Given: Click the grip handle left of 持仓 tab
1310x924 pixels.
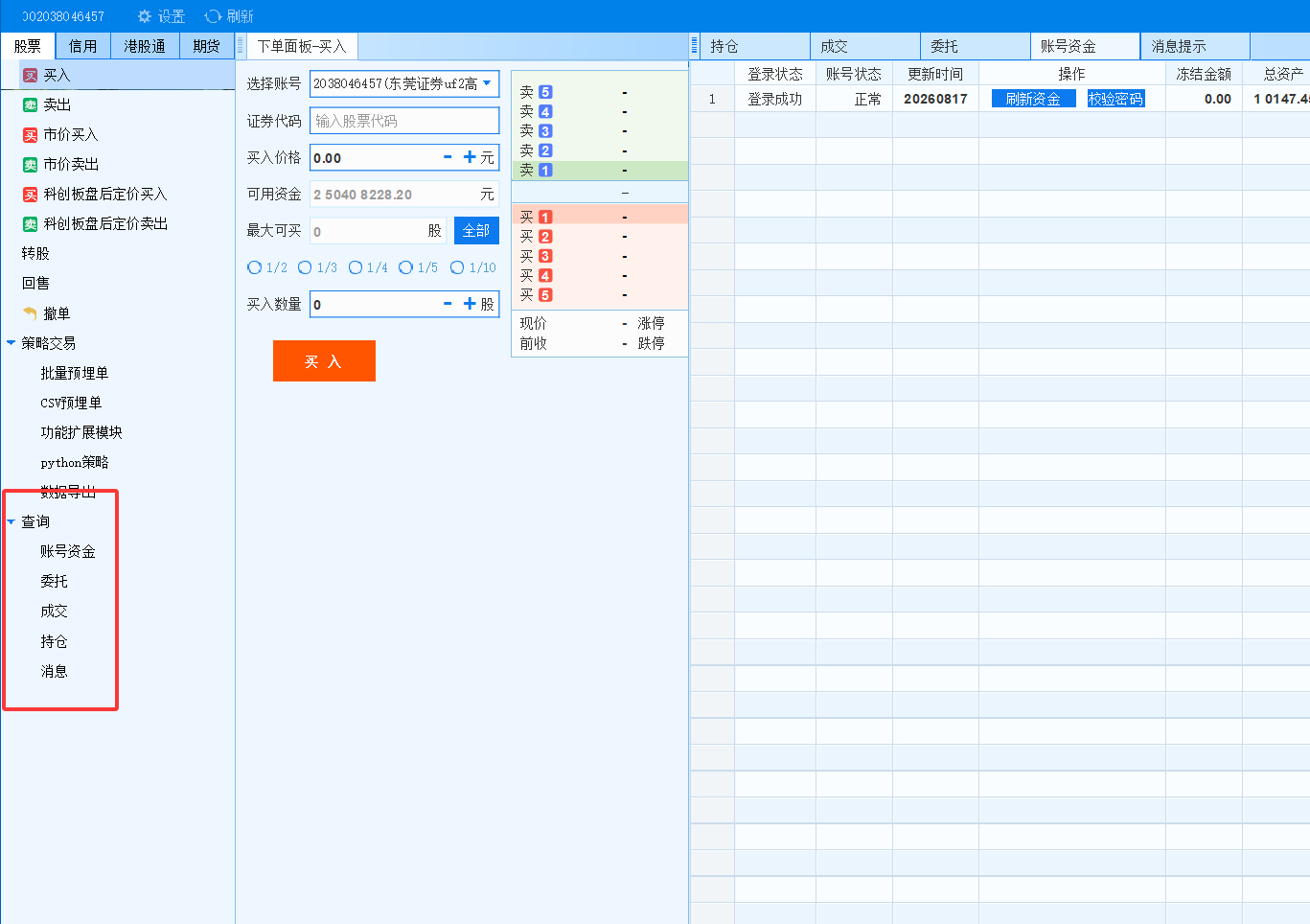Looking at the screenshot, I should pyautogui.click(x=694, y=46).
